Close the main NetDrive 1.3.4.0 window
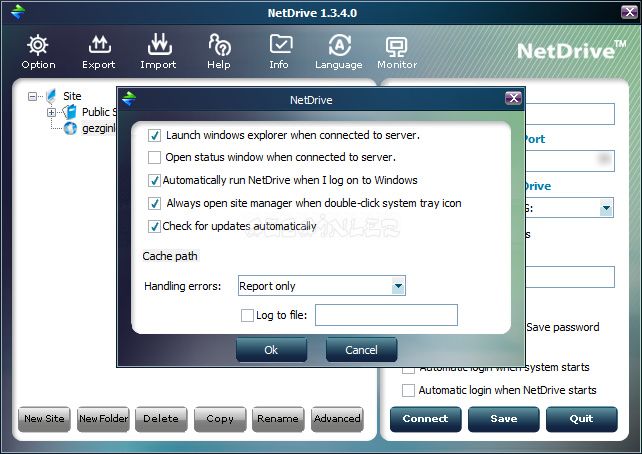 point(629,12)
